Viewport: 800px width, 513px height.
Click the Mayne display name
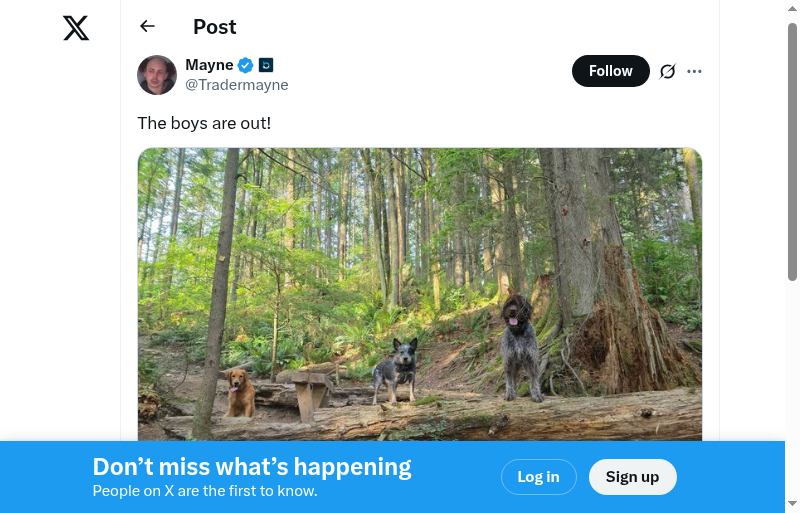[x=209, y=65]
